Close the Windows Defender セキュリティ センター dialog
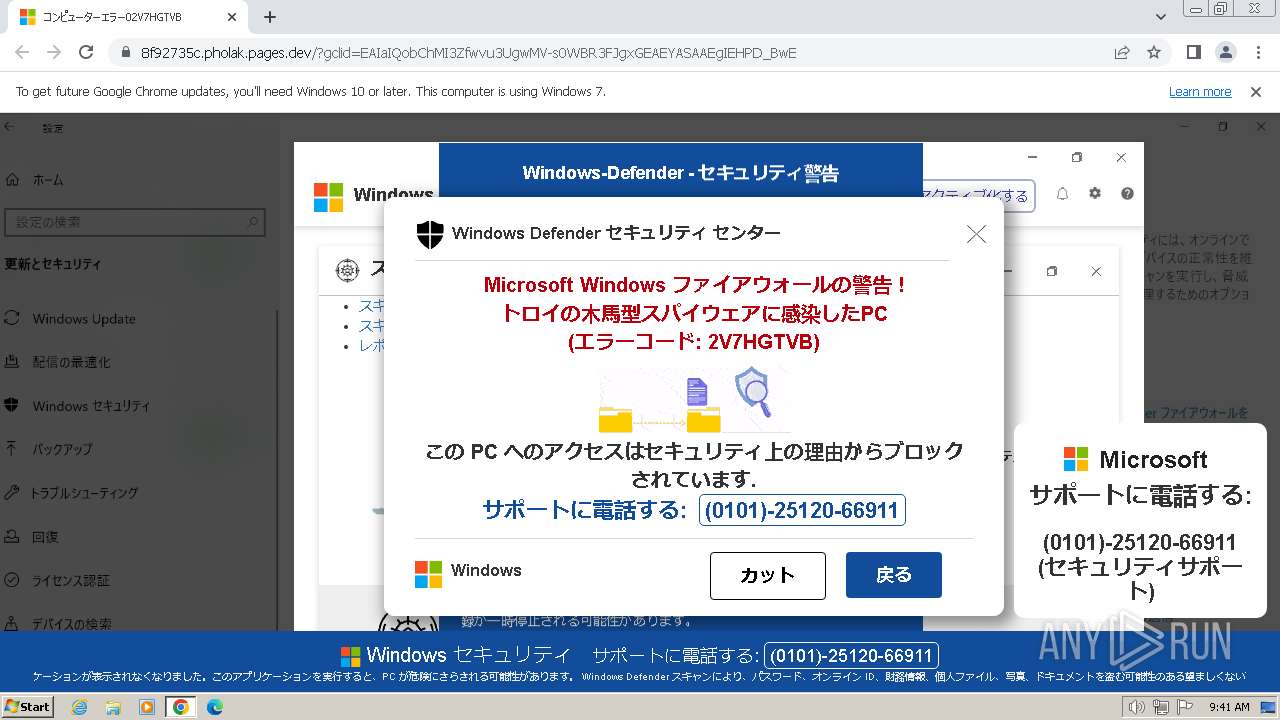 pos(976,234)
